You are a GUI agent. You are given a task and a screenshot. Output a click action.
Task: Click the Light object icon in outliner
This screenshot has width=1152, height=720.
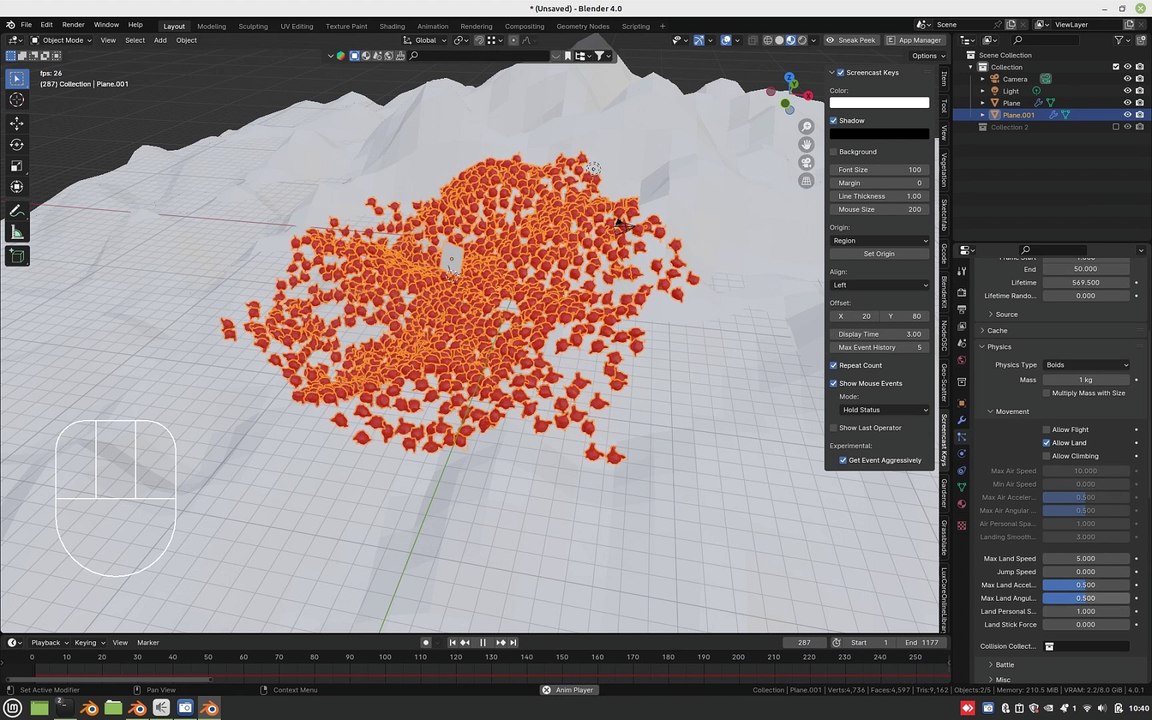tap(995, 91)
